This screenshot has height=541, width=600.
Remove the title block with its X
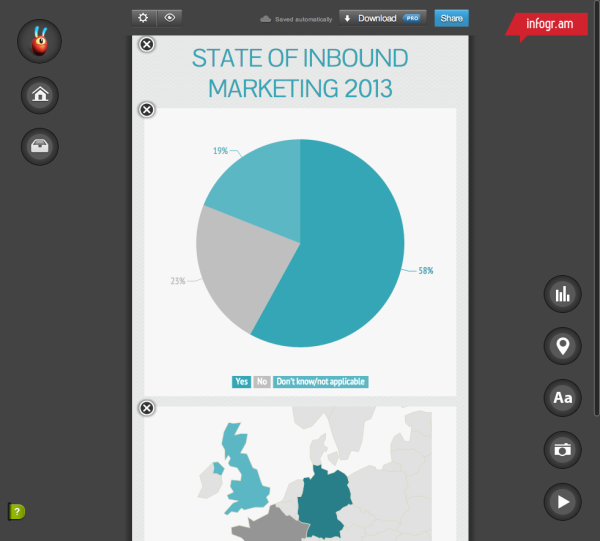147,44
